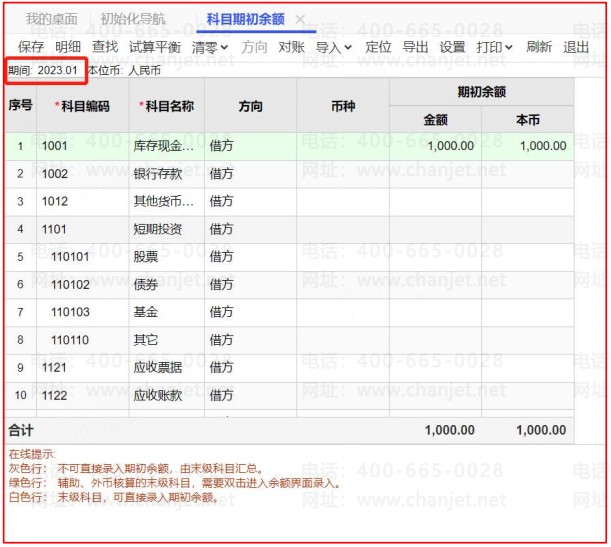This screenshot has width=611, height=547.
Task: Click 退出 to exit the page
Action: tap(576, 47)
